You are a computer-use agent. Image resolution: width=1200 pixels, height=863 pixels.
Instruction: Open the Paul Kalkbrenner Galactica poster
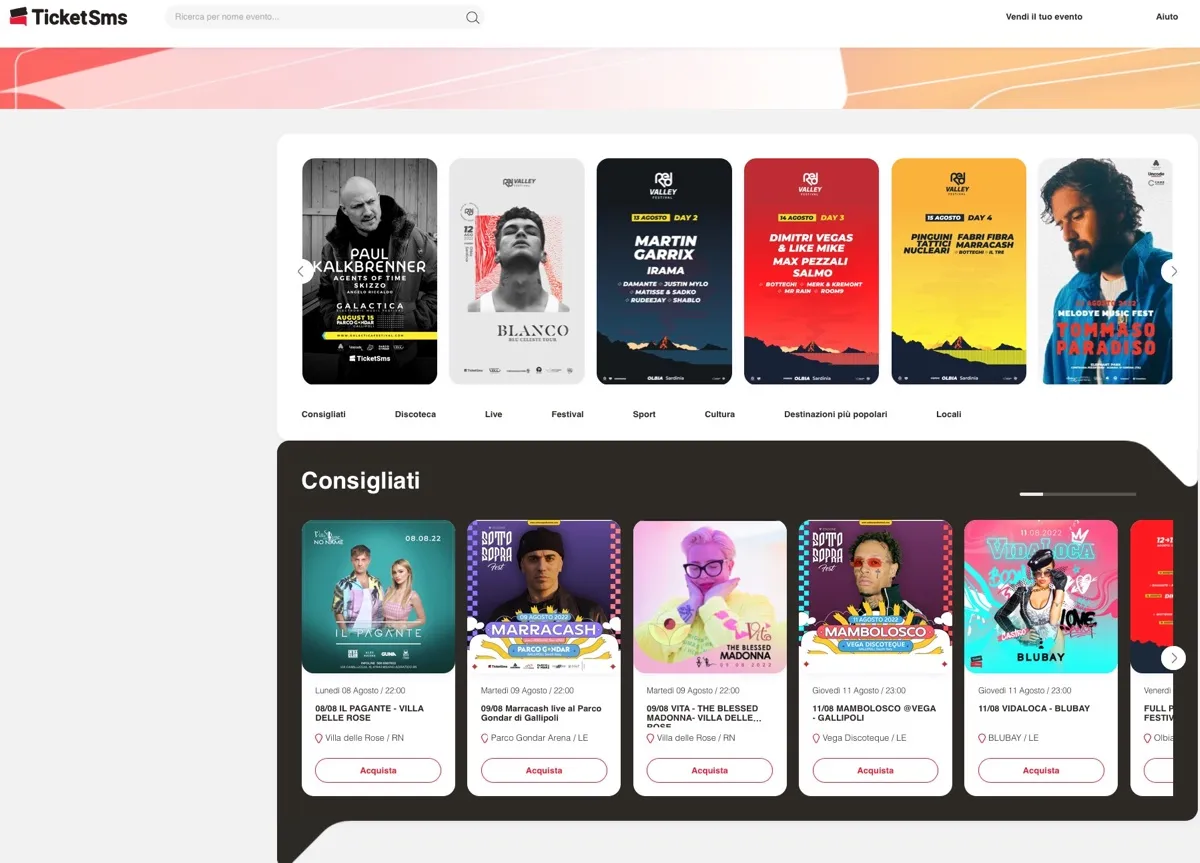370,271
